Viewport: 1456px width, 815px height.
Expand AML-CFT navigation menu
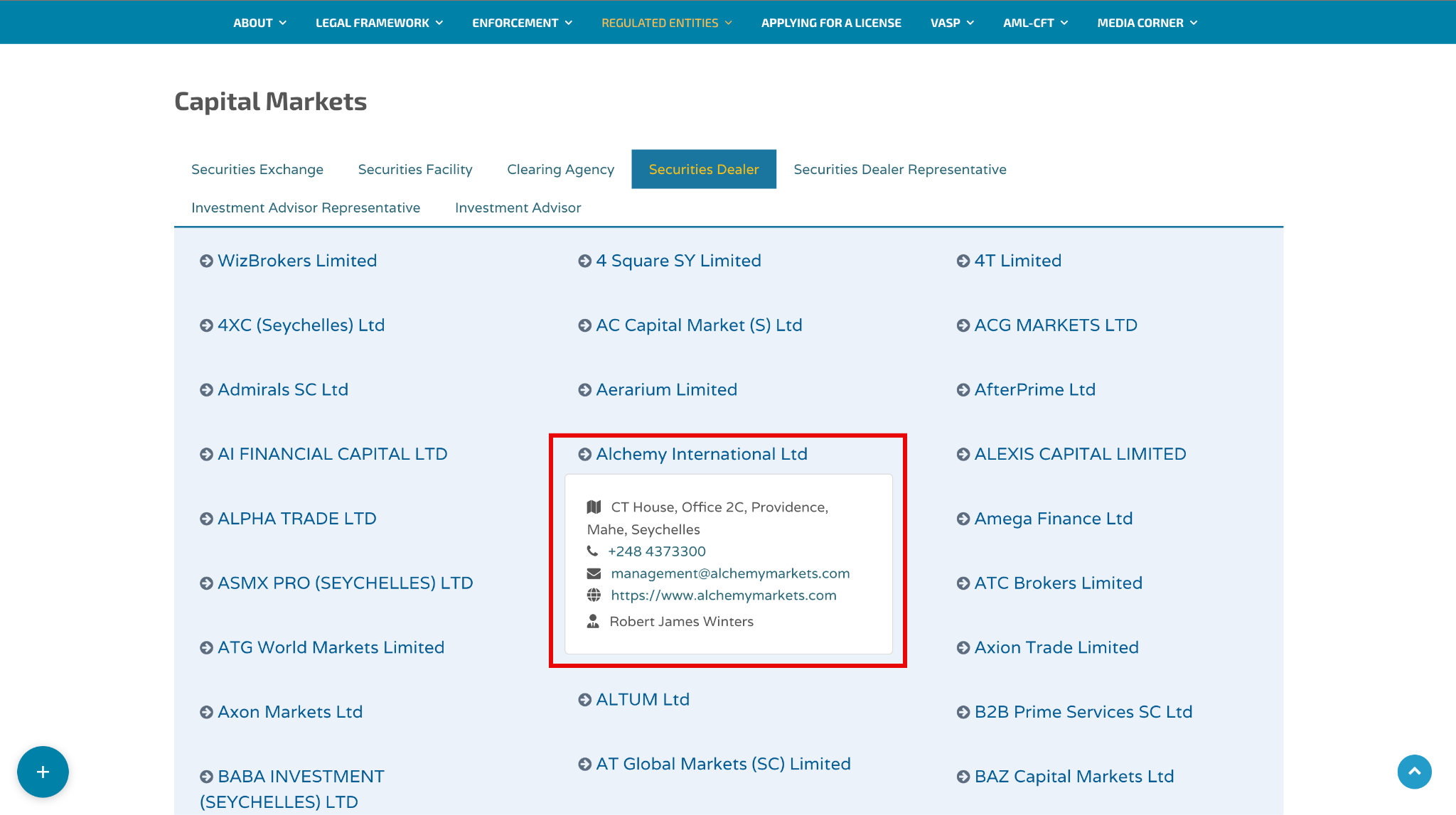pos(1035,23)
